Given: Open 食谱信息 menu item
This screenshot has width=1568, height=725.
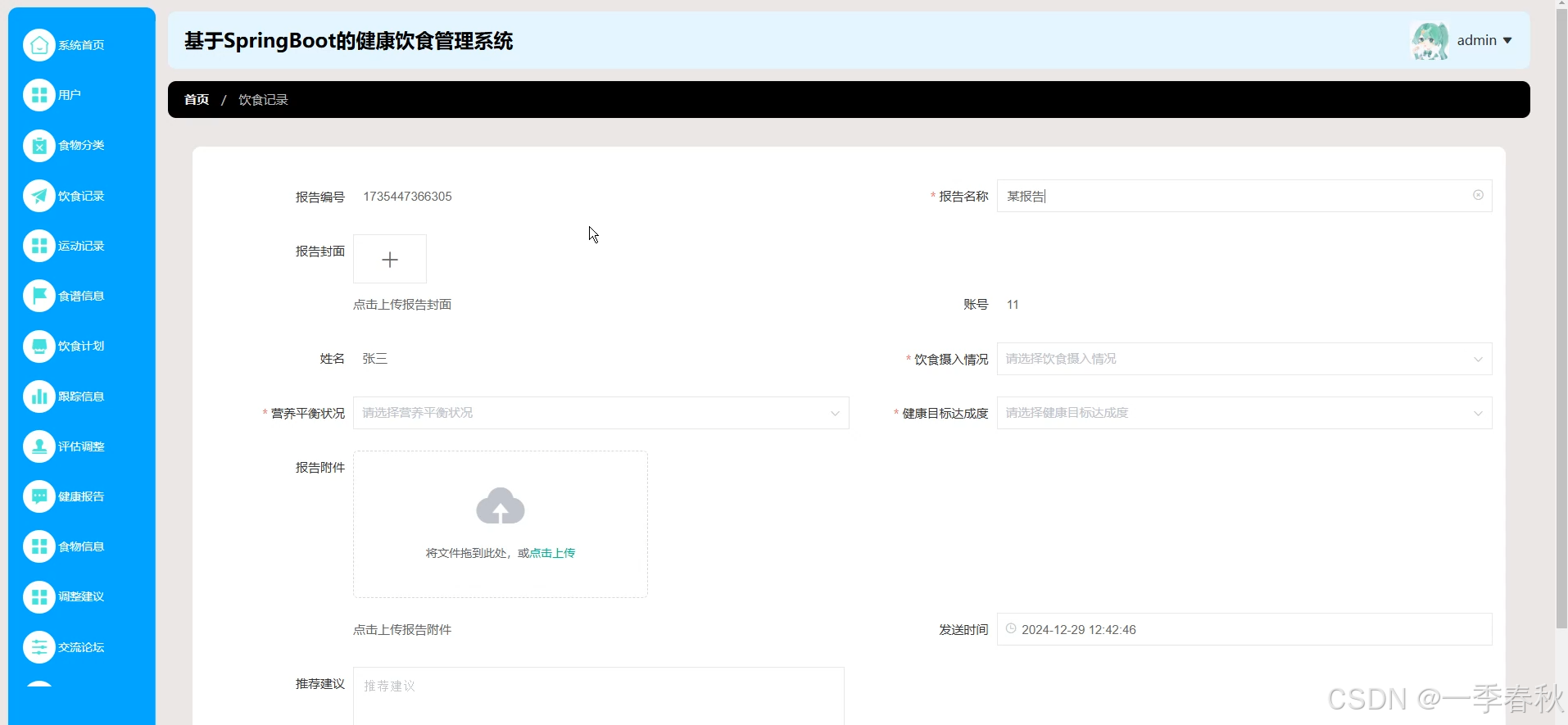Looking at the screenshot, I should (x=81, y=296).
